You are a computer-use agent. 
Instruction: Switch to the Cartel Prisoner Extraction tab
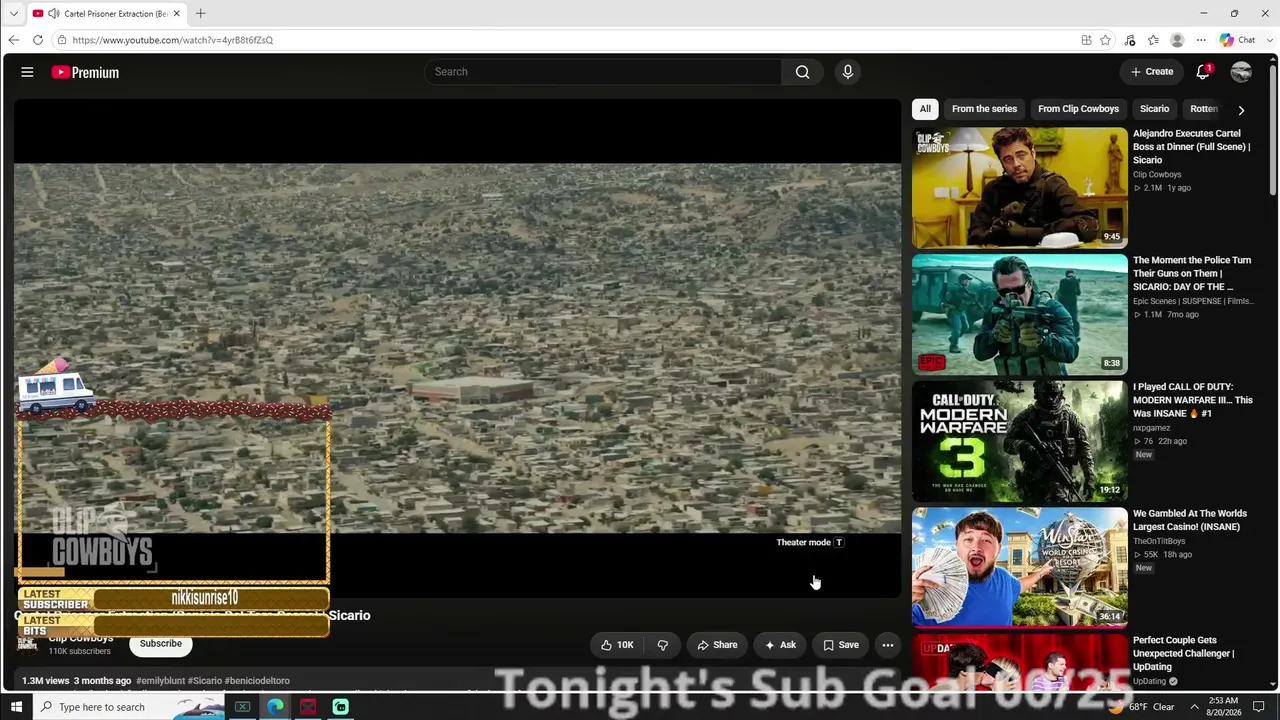(108, 14)
